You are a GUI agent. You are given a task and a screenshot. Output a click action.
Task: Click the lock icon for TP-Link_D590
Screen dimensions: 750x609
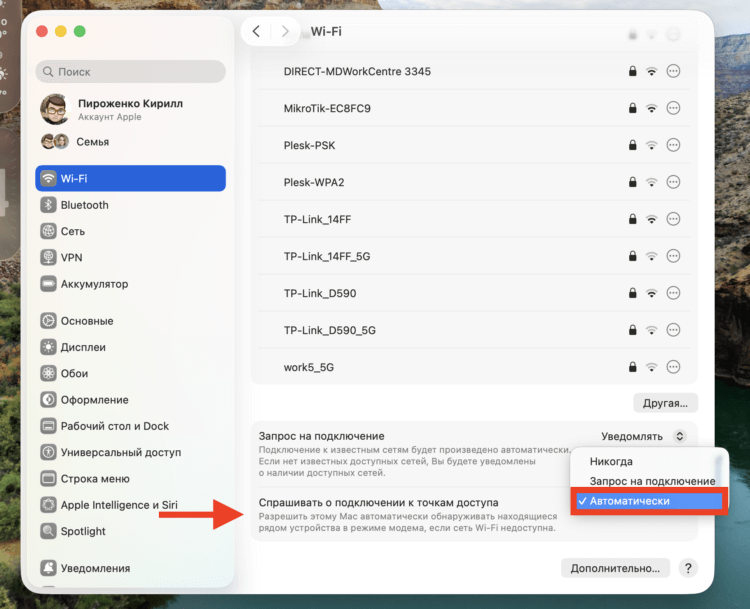tap(632, 293)
